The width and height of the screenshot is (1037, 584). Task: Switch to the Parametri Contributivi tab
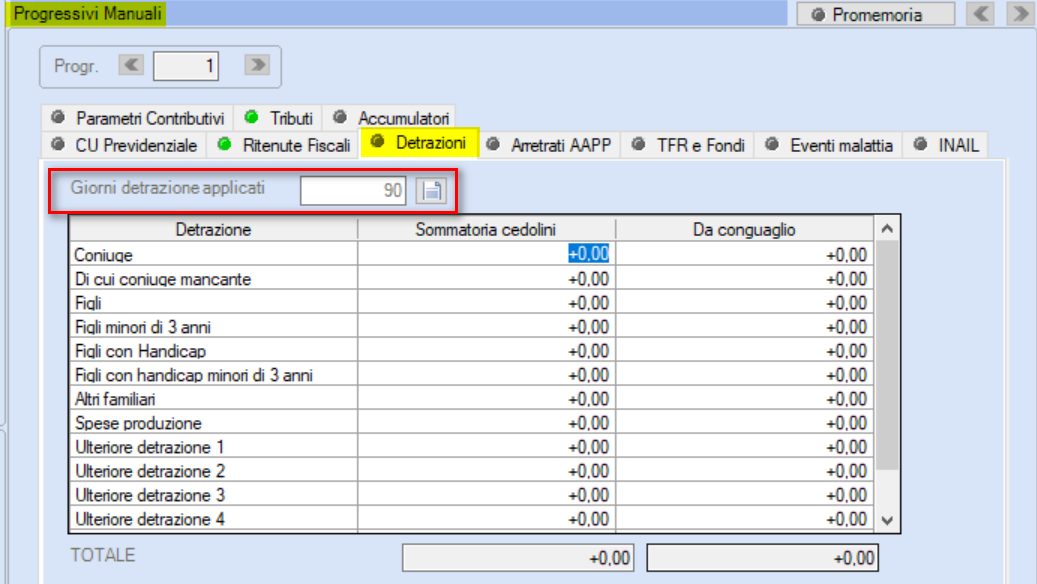click(138, 118)
